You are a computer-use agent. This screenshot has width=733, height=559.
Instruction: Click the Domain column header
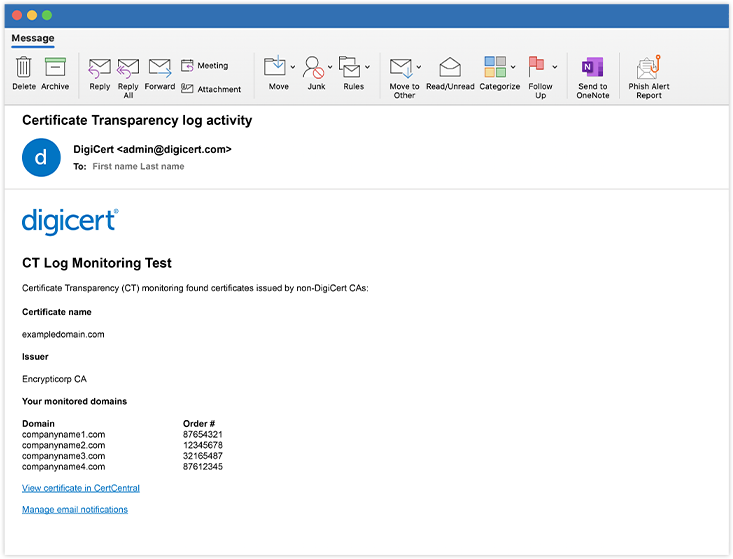pos(38,424)
